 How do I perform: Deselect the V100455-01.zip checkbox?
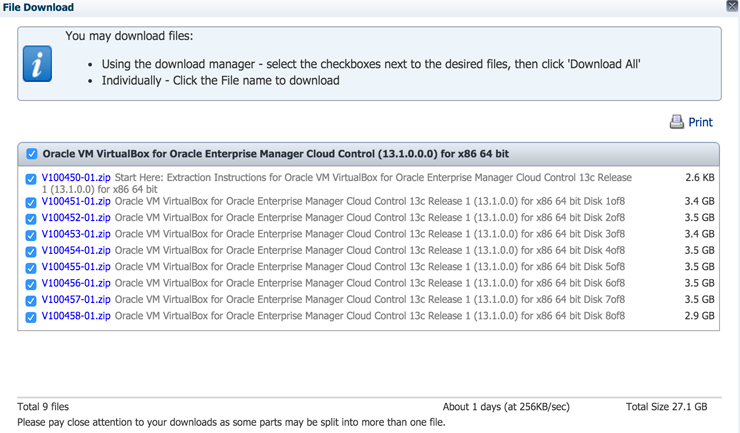coord(32,268)
